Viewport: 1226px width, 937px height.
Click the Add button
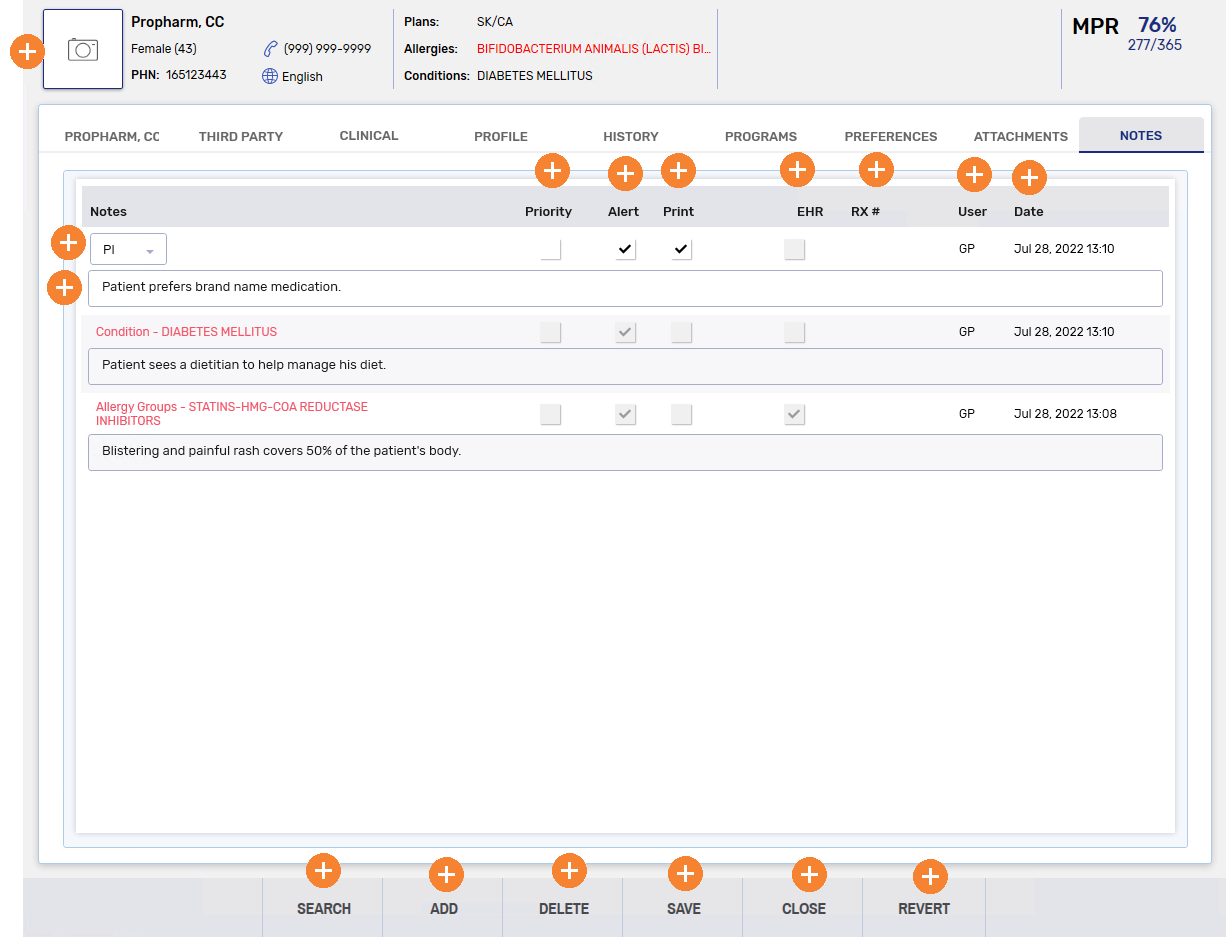pos(444,909)
